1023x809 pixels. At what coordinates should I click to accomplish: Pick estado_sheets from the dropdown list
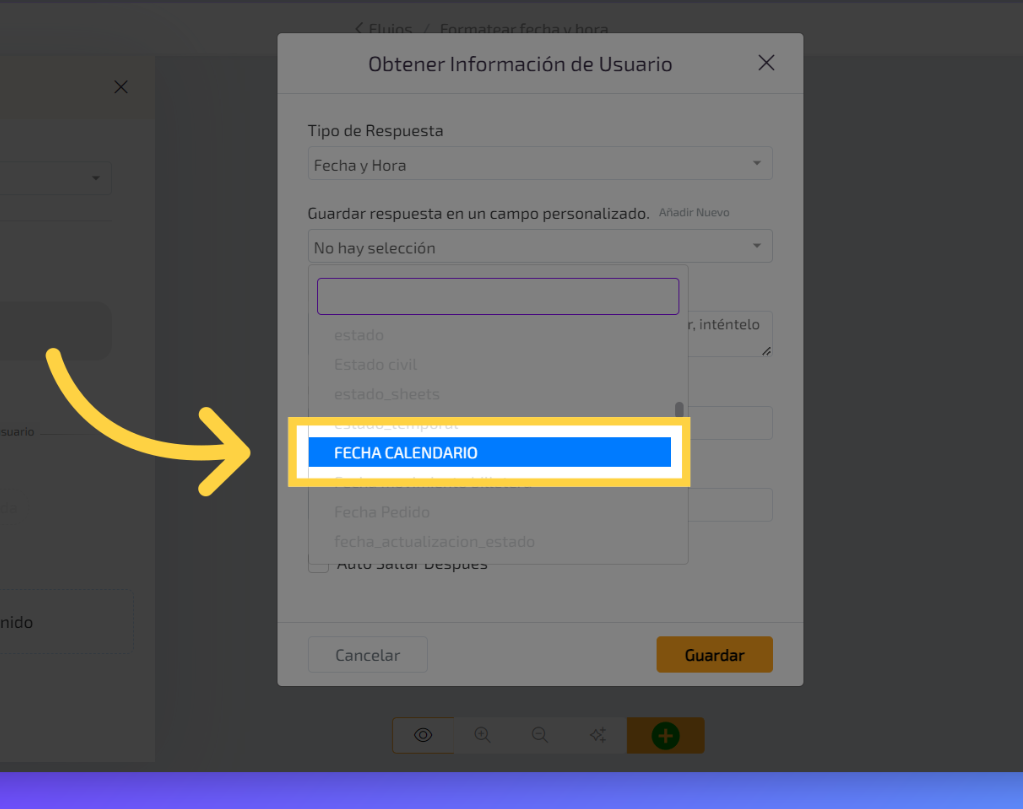click(387, 394)
